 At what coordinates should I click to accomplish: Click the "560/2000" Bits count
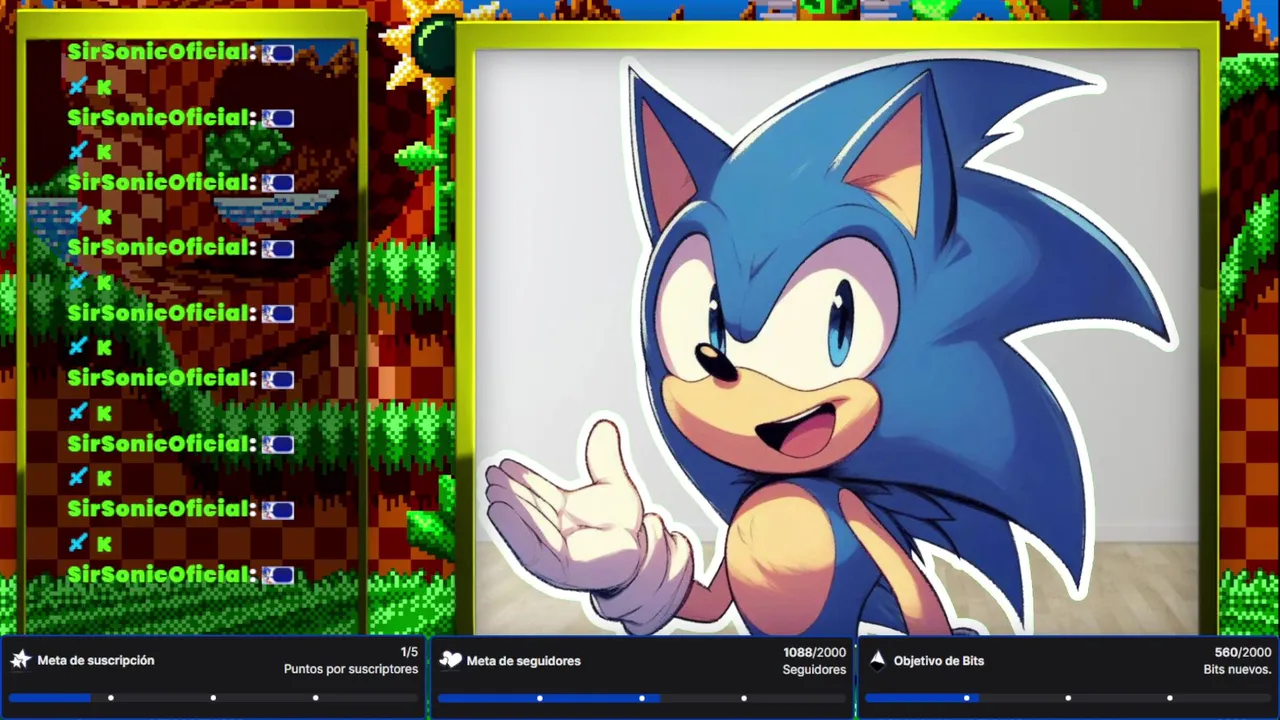1243,652
